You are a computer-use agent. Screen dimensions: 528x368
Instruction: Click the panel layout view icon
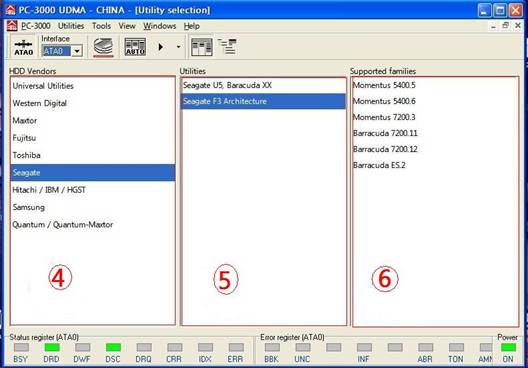pos(202,47)
